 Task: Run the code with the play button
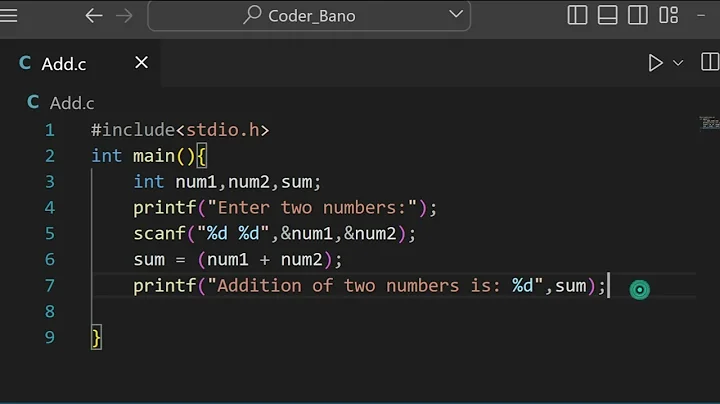pyautogui.click(x=655, y=63)
